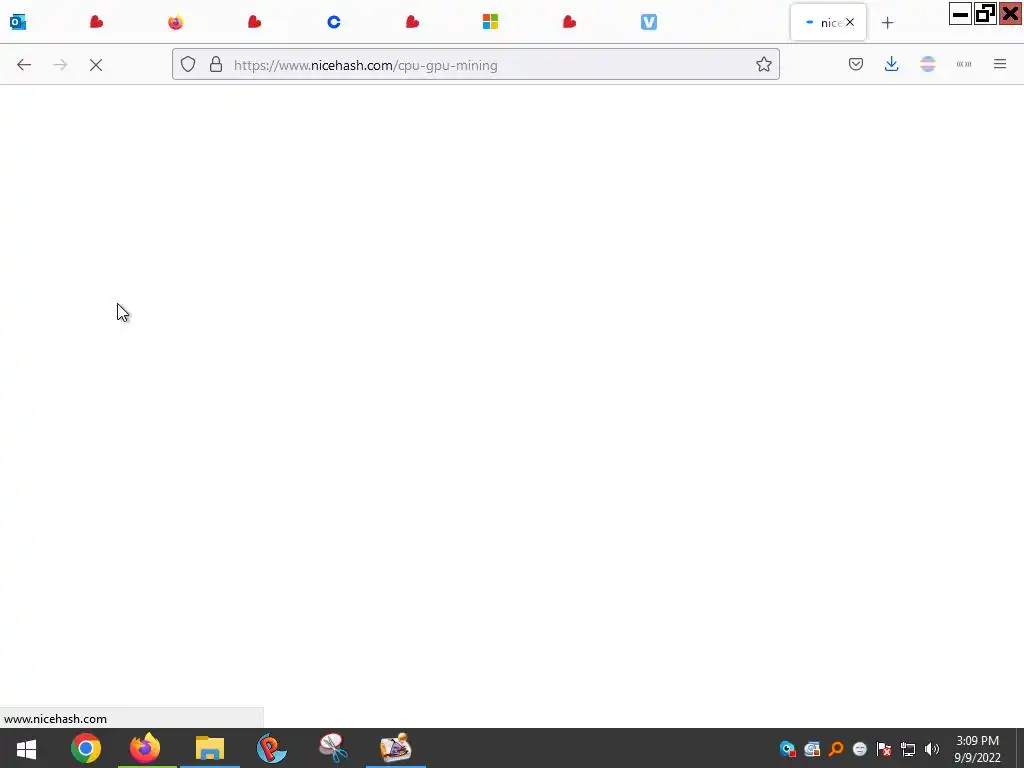Viewport: 1024px width, 768px height.
Task: Restore down the Firefox window
Action: tap(985, 14)
